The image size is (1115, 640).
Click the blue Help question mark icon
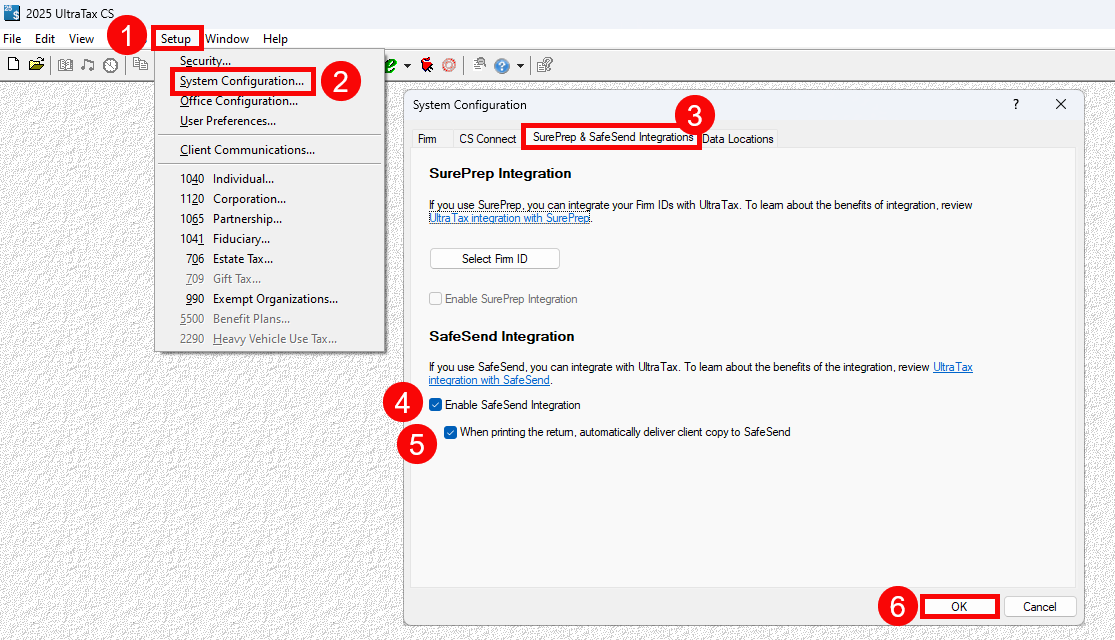tap(502, 66)
